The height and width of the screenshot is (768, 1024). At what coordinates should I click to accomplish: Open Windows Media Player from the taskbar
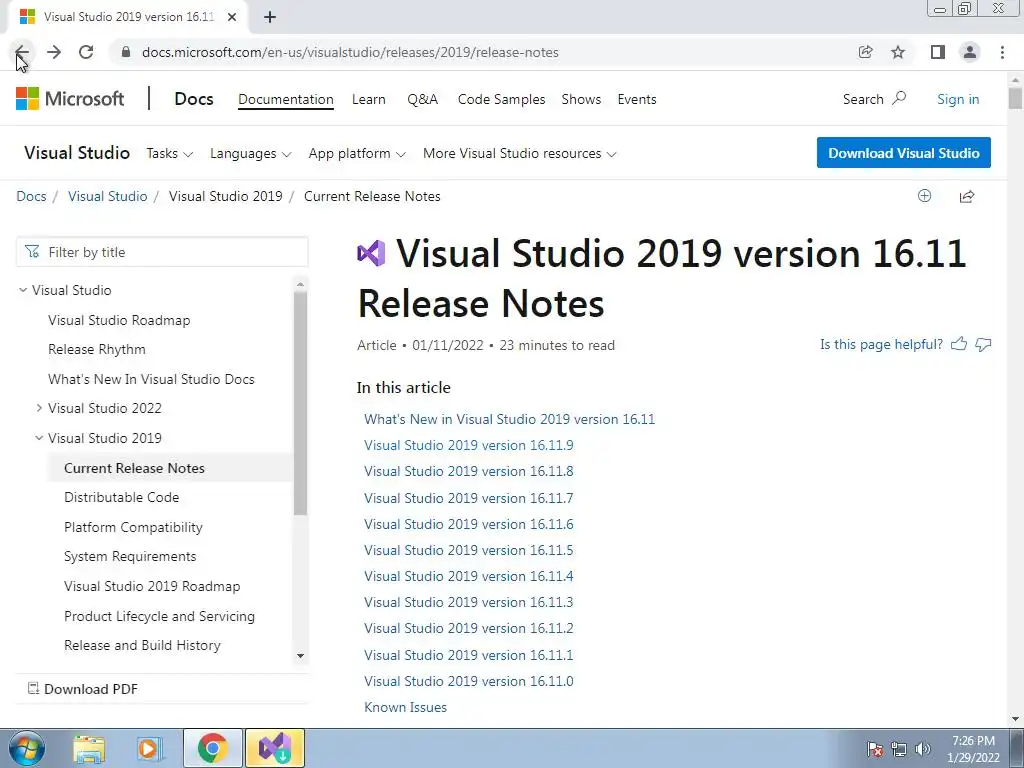(x=150, y=748)
